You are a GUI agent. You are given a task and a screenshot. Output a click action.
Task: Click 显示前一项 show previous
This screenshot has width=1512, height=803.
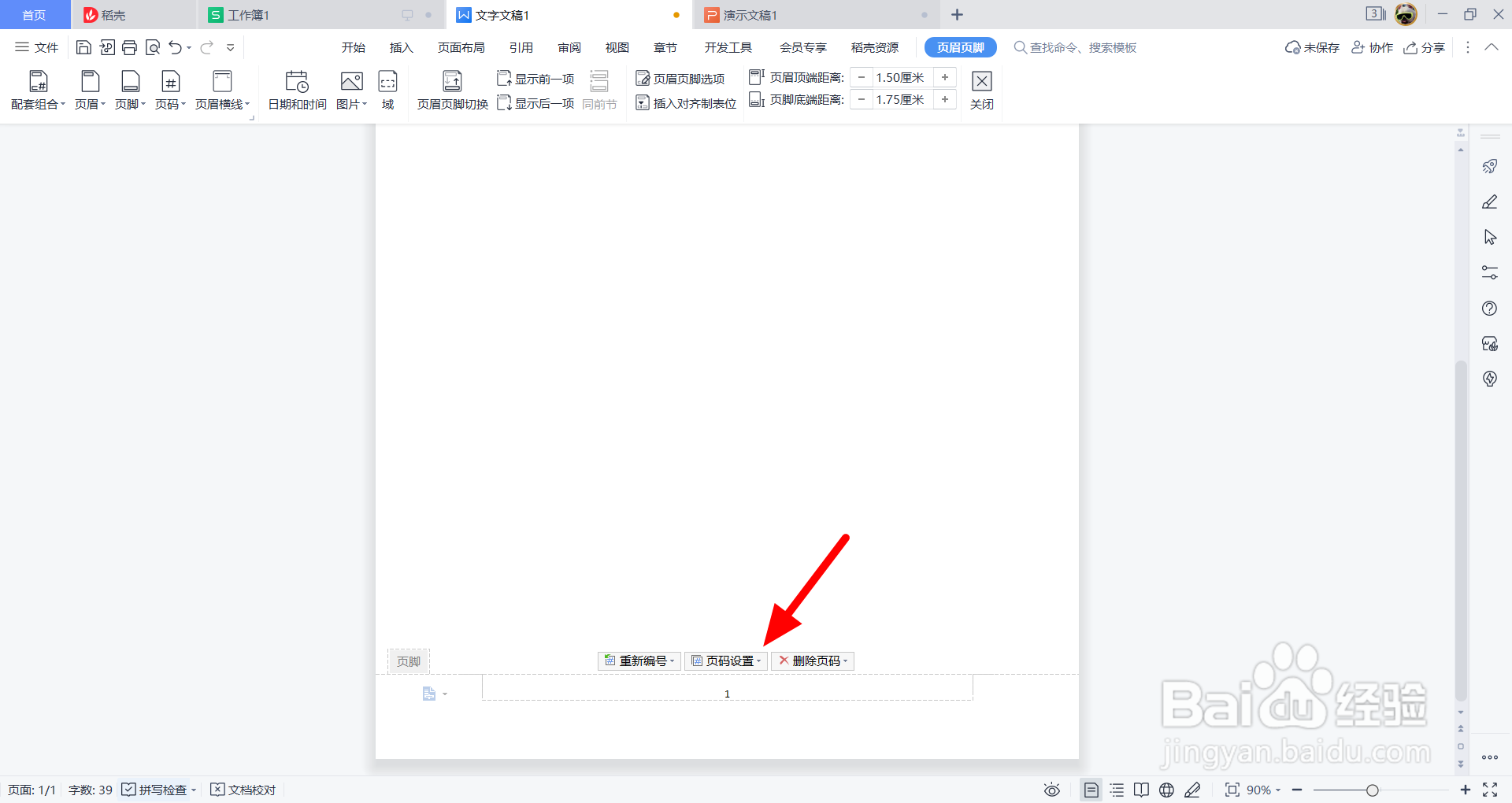pos(536,79)
